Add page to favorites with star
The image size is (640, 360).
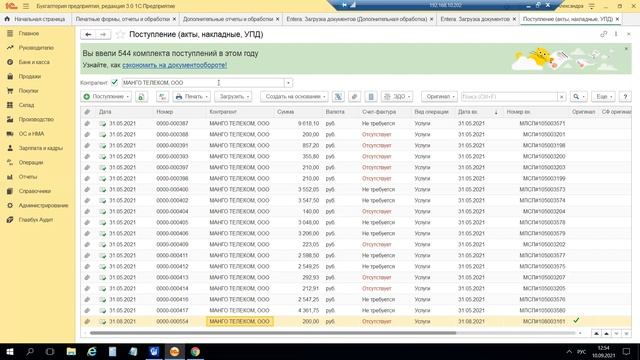(x=120, y=35)
